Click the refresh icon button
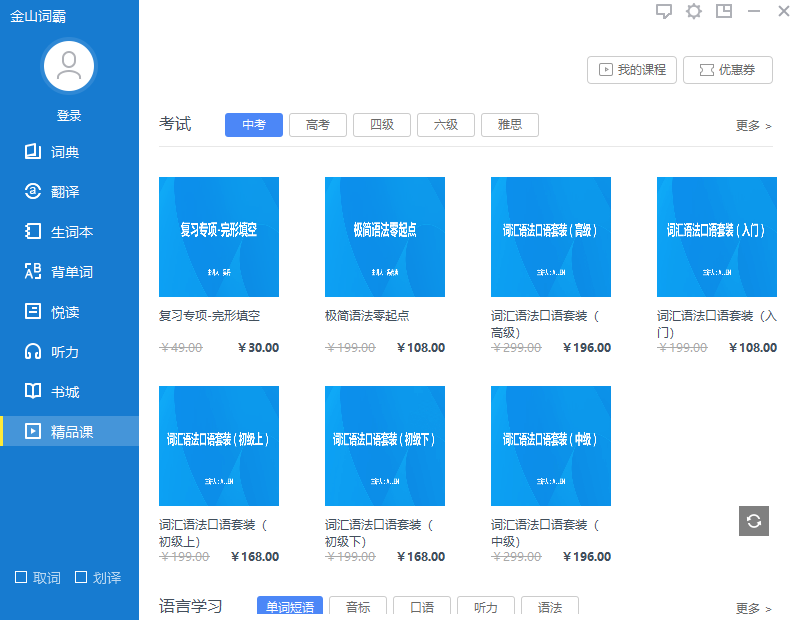Viewport: 793px width, 620px height. click(754, 521)
